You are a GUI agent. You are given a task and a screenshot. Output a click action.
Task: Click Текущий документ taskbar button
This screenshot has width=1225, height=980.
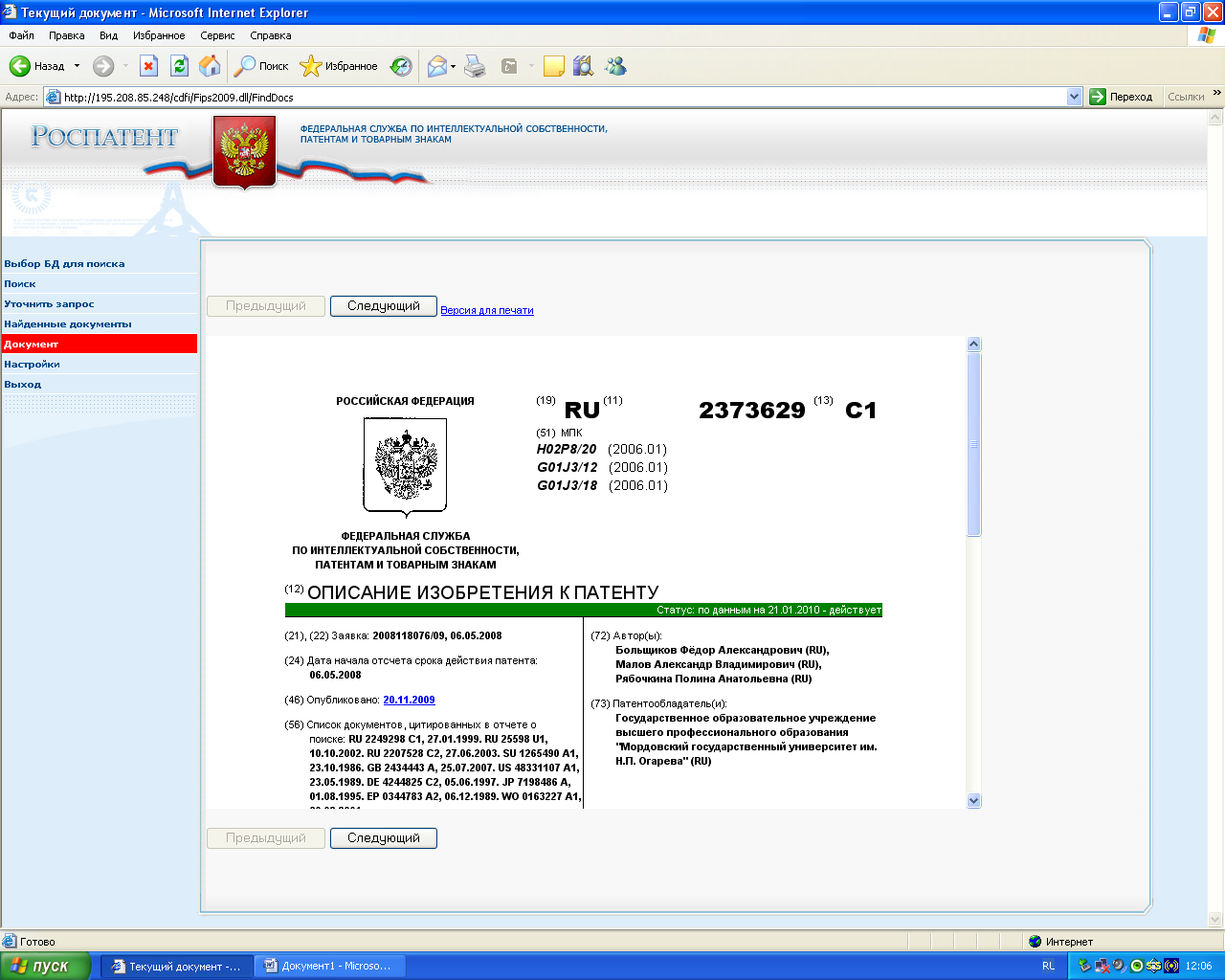[x=177, y=967]
